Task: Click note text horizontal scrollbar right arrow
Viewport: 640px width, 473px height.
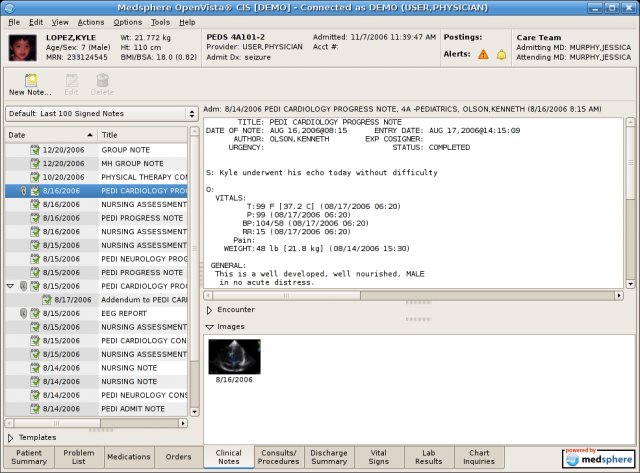Action: [619, 295]
